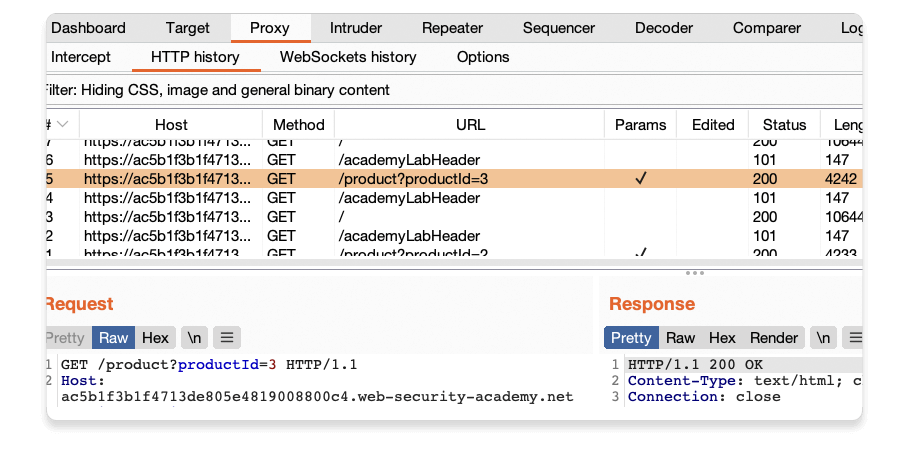Switch response view to Render
This screenshot has height=457, width=923.
[773, 338]
